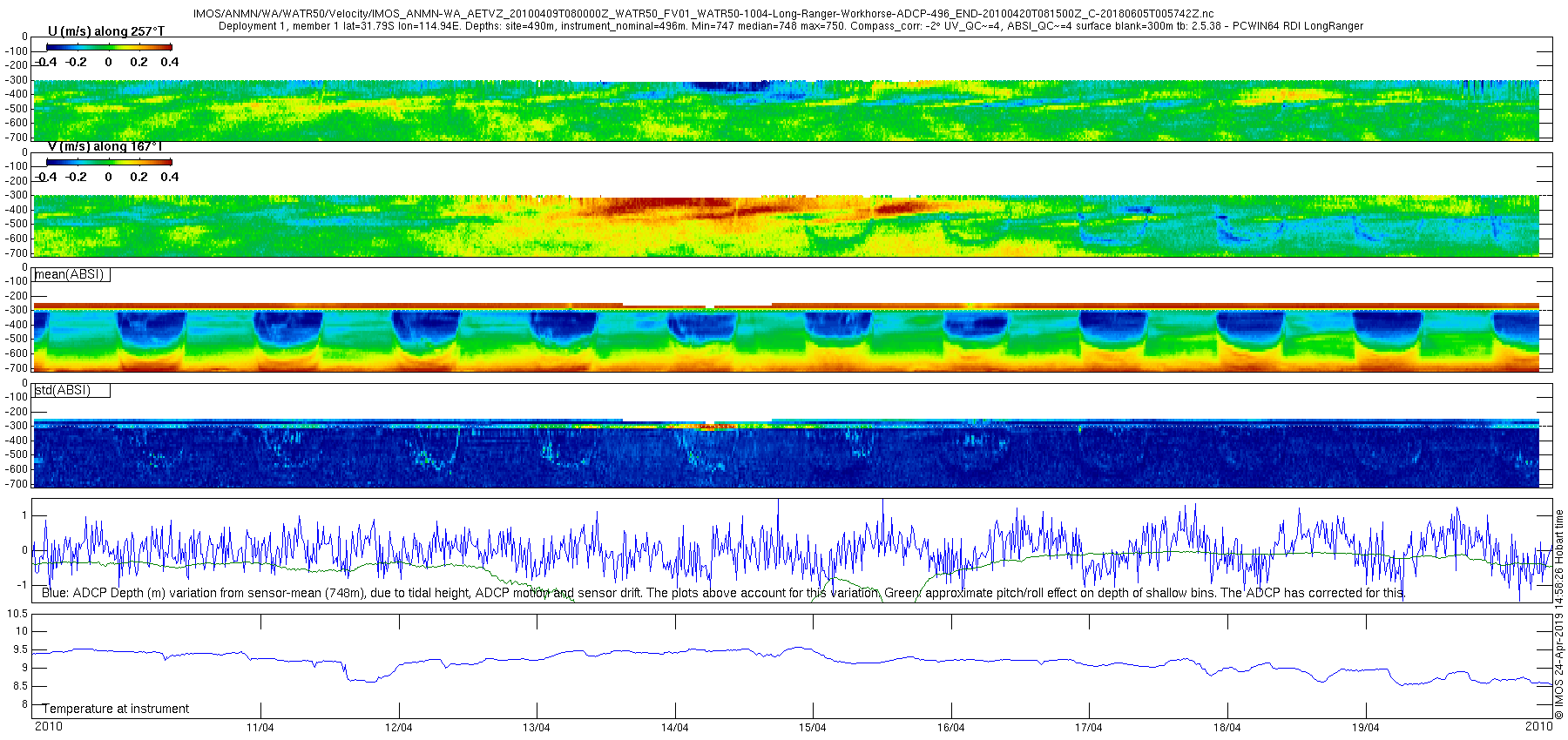Click the 11/04 date tick label
Screen dimensions: 1568x740
[260, 728]
